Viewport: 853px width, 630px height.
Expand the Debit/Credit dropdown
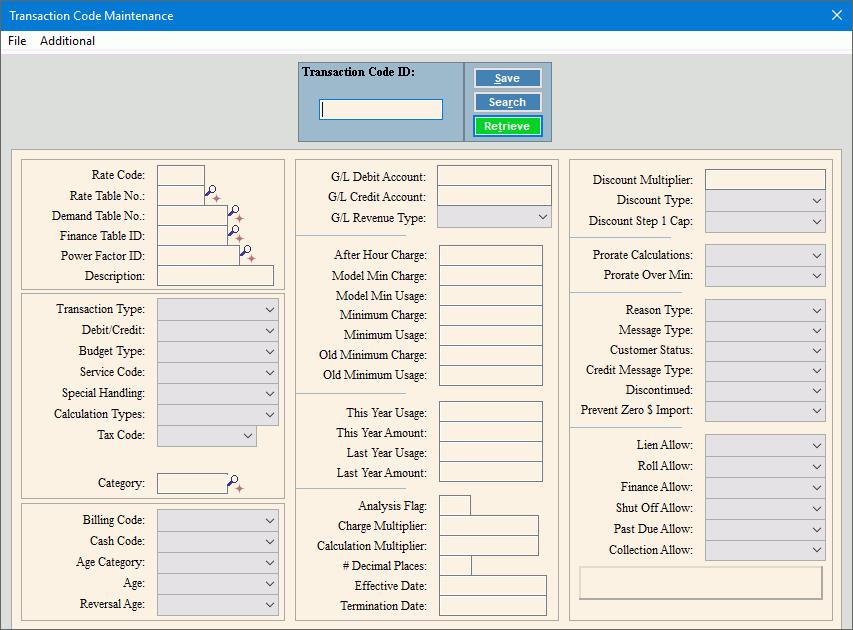point(218,330)
